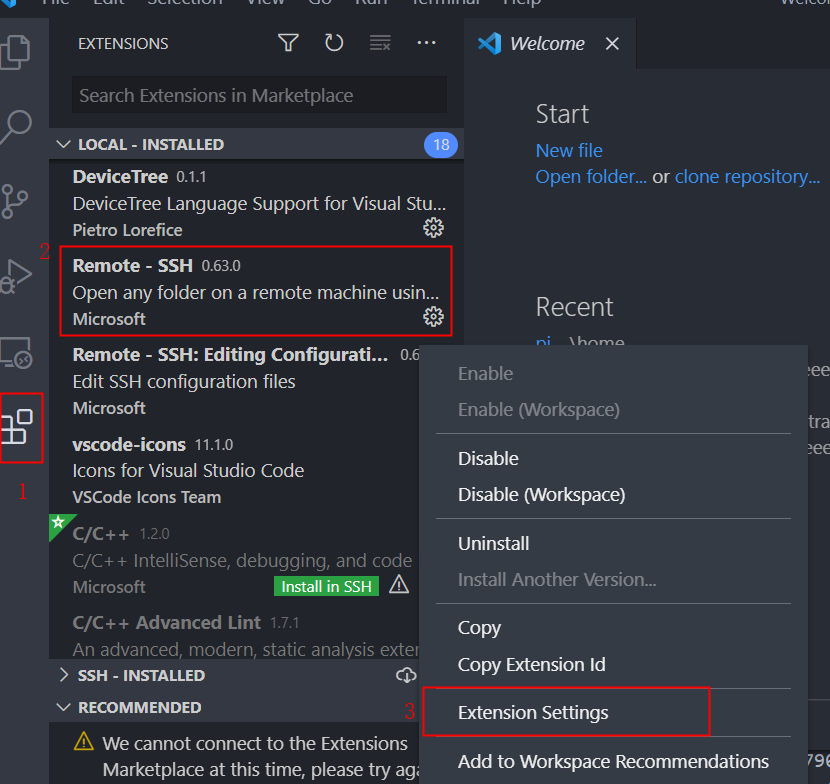Image resolution: width=830 pixels, height=784 pixels.
Task: Click the Extensions panel title
Action: tap(123, 43)
